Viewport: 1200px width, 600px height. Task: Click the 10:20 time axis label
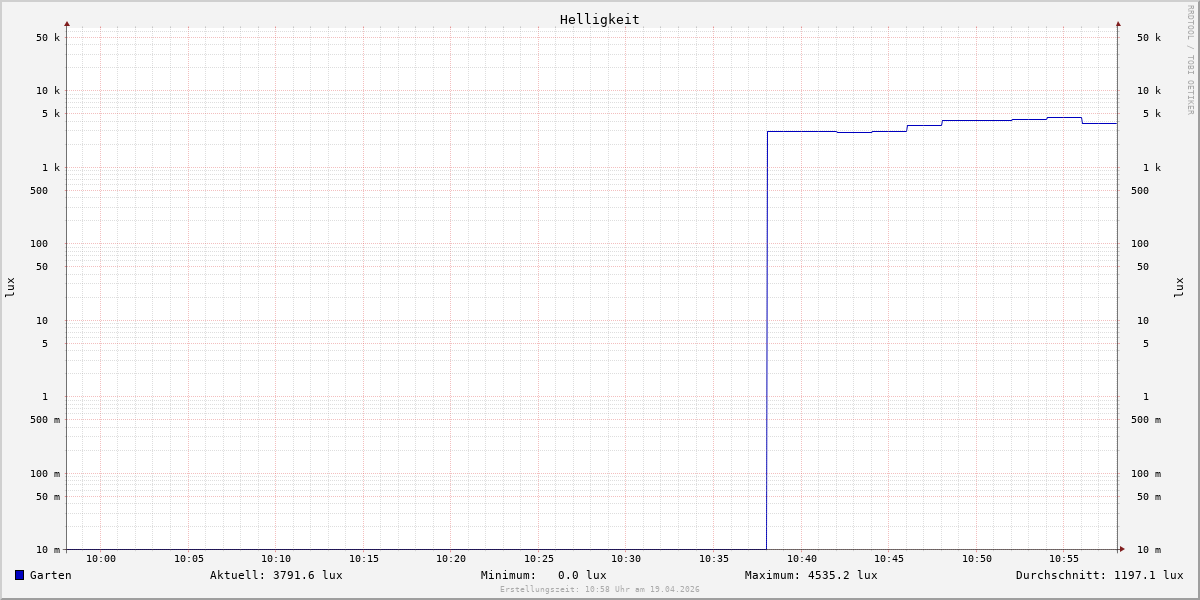click(451, 559)
